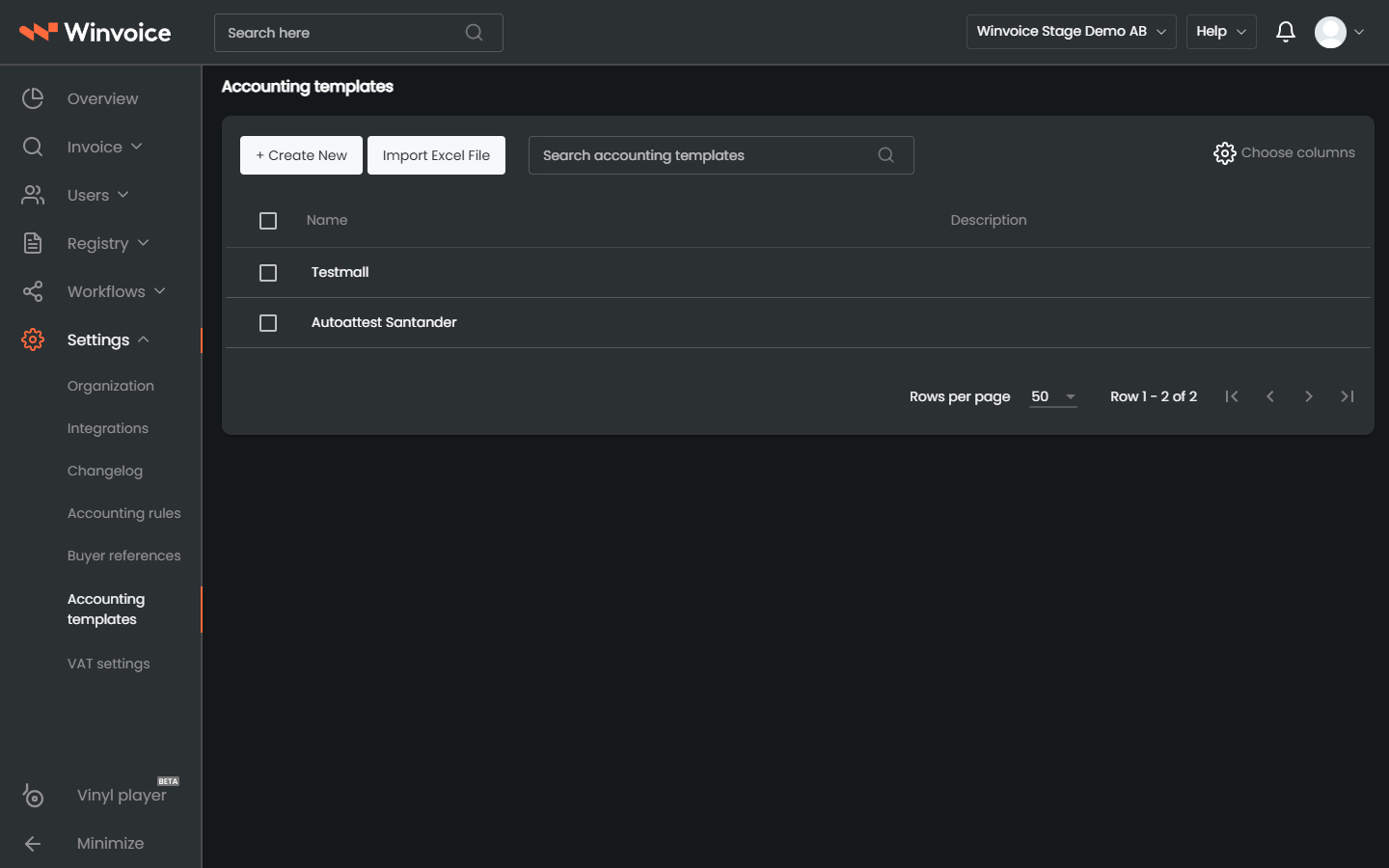Toggle the select-all header checkbox

(x=268, y=221)
